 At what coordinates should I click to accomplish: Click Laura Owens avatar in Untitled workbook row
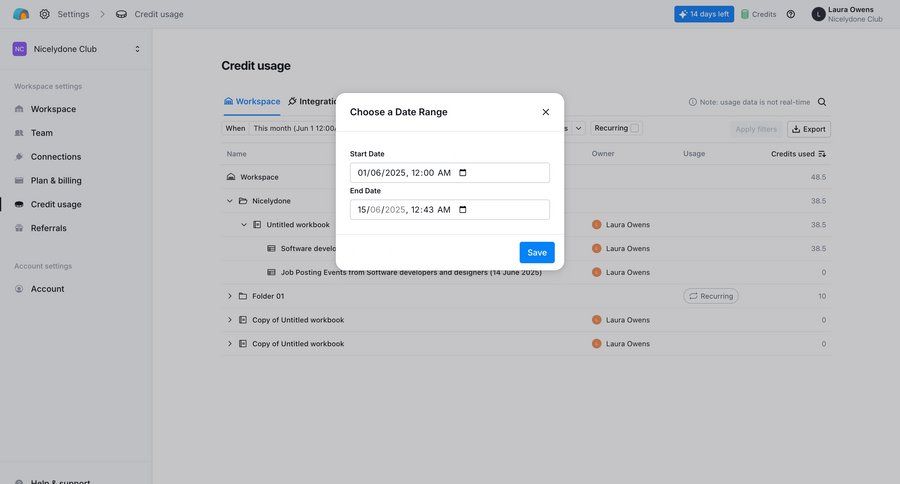(596, 224)
